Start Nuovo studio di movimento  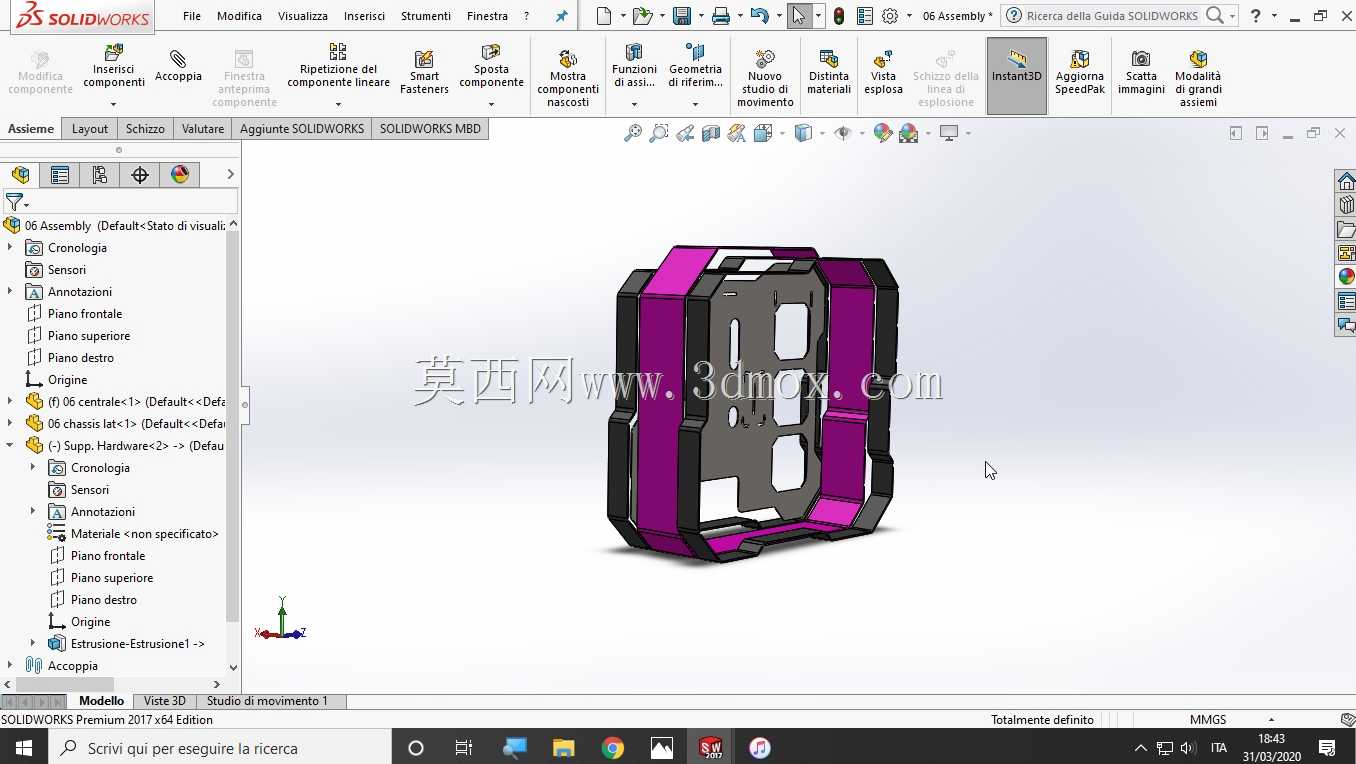(x=765, y=78)
